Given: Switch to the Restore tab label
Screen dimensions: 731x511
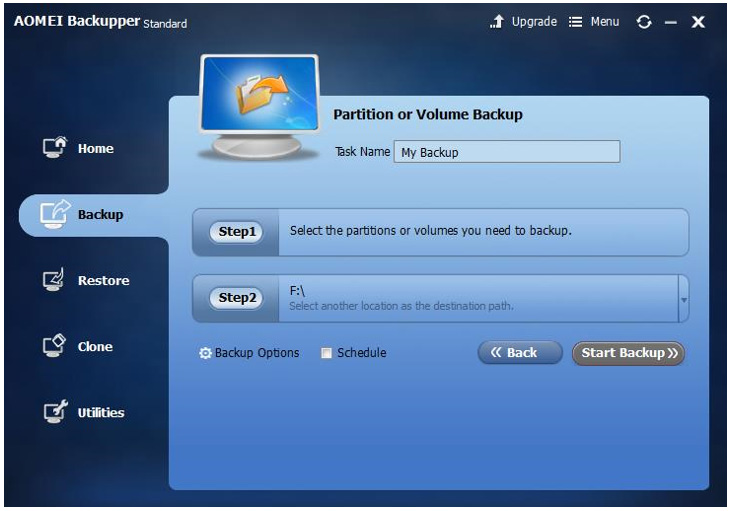Looking at the screenshot, I should point(103,280).
